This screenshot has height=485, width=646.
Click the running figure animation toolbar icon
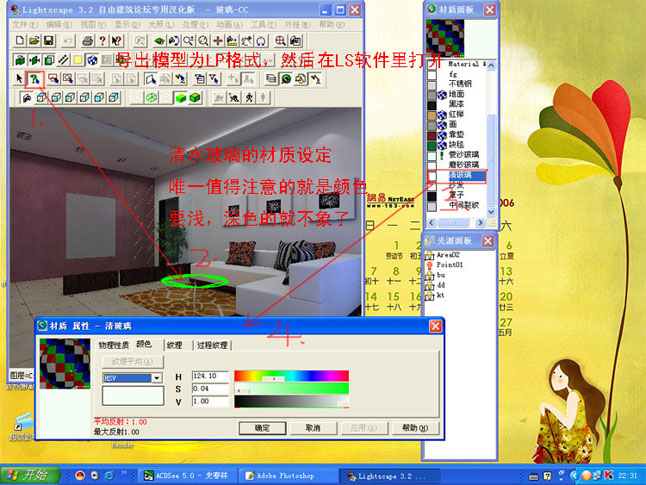234,98
